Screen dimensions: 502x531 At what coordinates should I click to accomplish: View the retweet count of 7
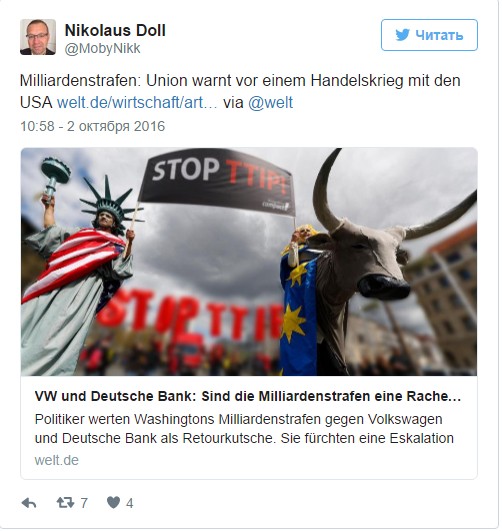coord(84,505)
